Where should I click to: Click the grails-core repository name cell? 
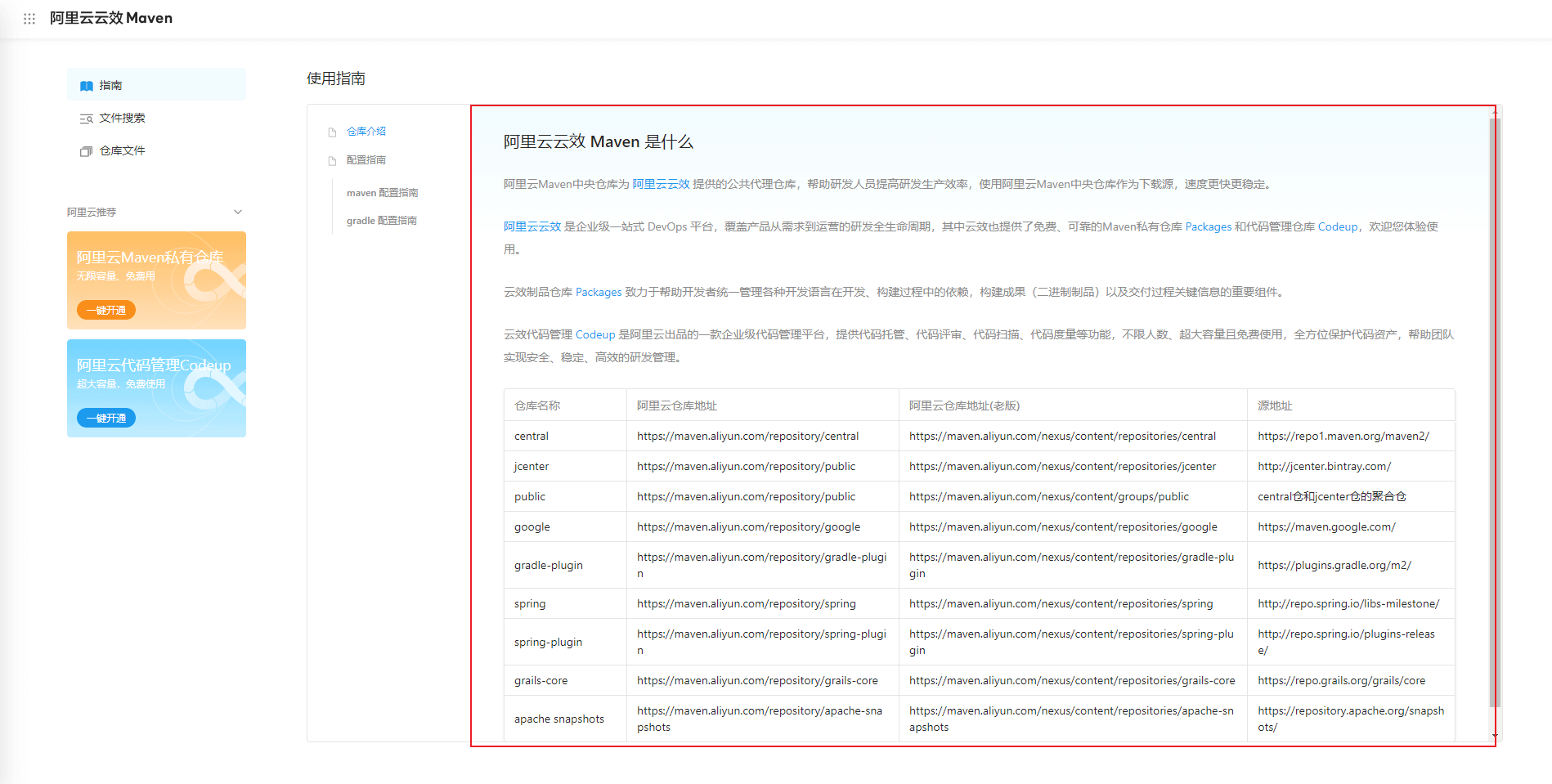click(x=565, y=680)
